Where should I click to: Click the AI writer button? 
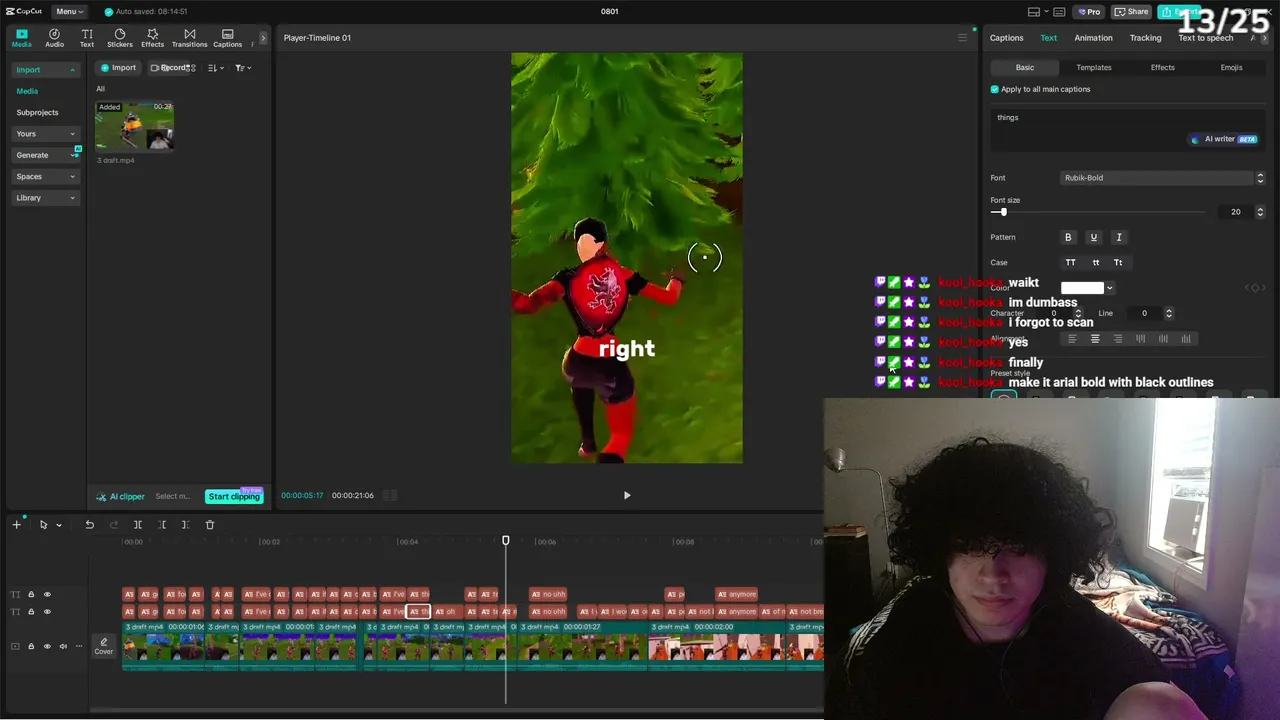(x=1224, y=139)
